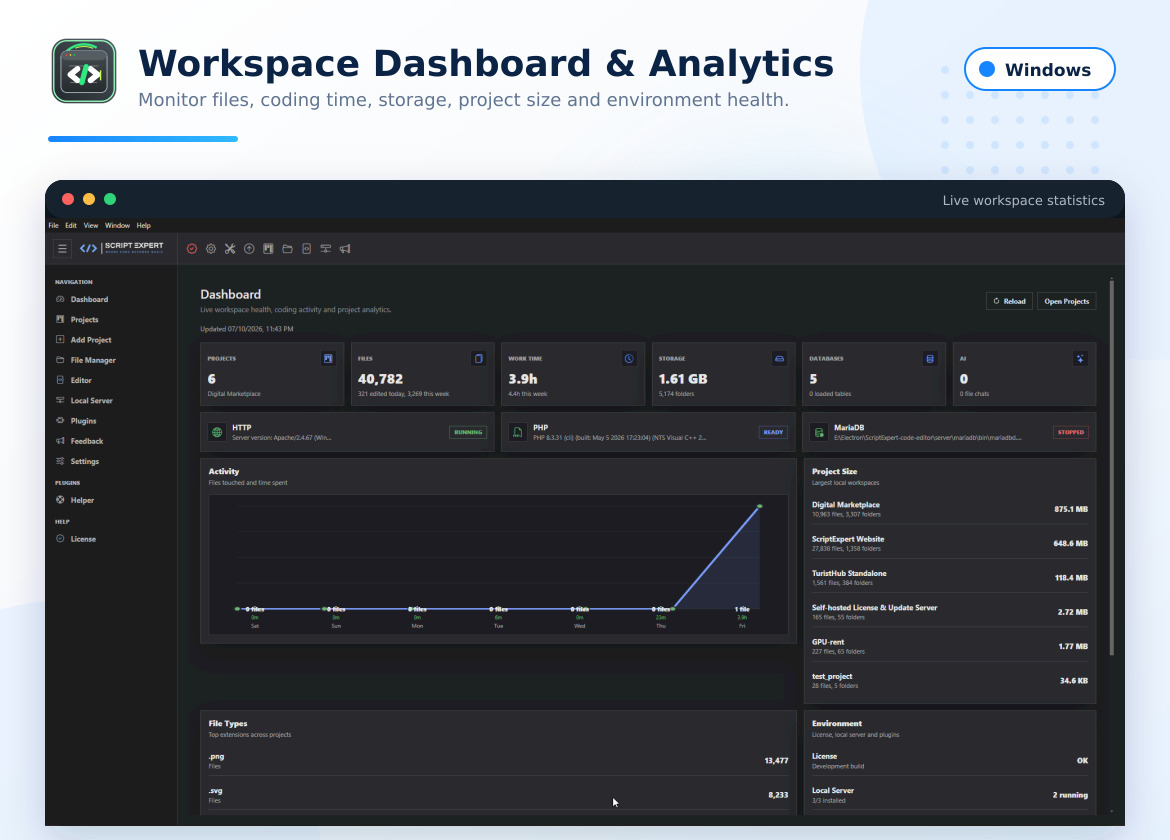Viewport: 1170px width, 840px height.
Task: Open settings via the toolbar gear icon
Action: pyautogui.click(x=211, y=249)
